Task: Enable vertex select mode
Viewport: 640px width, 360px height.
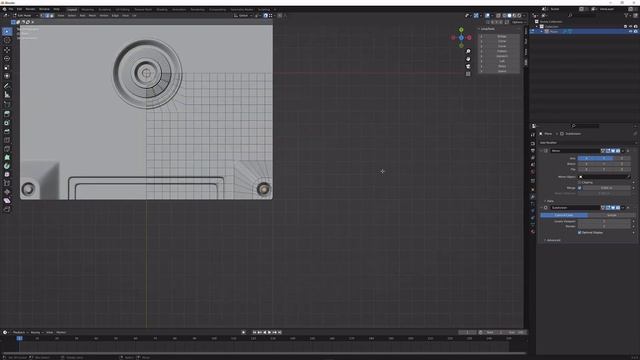Action: tap(42, 16)
